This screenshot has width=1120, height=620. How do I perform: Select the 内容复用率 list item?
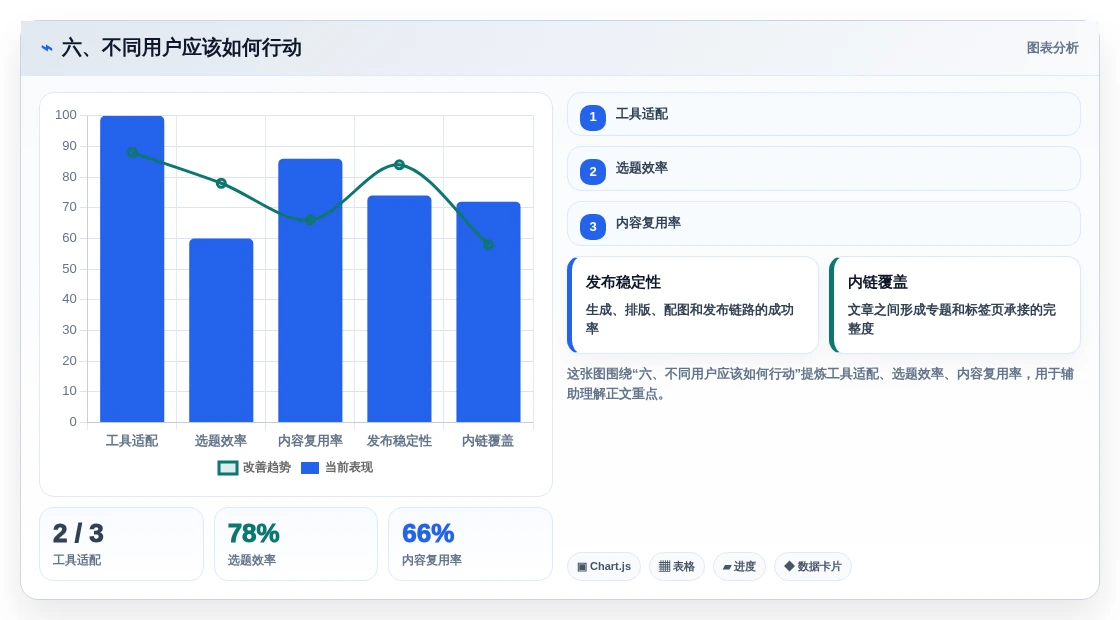coord(824,224)
